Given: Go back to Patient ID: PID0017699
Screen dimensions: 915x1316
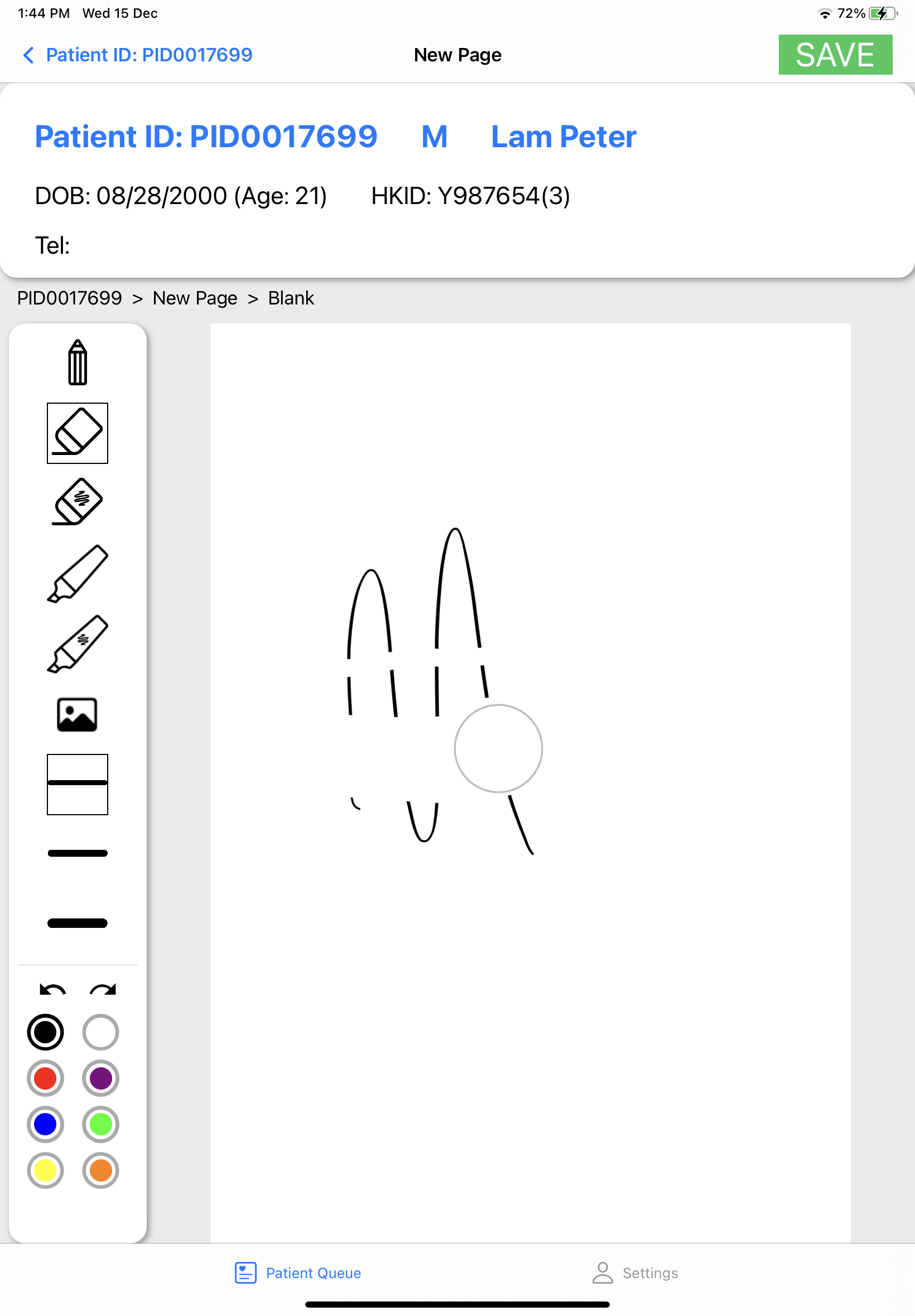Looking at the screenshot, I should click(x=138, y=55).
